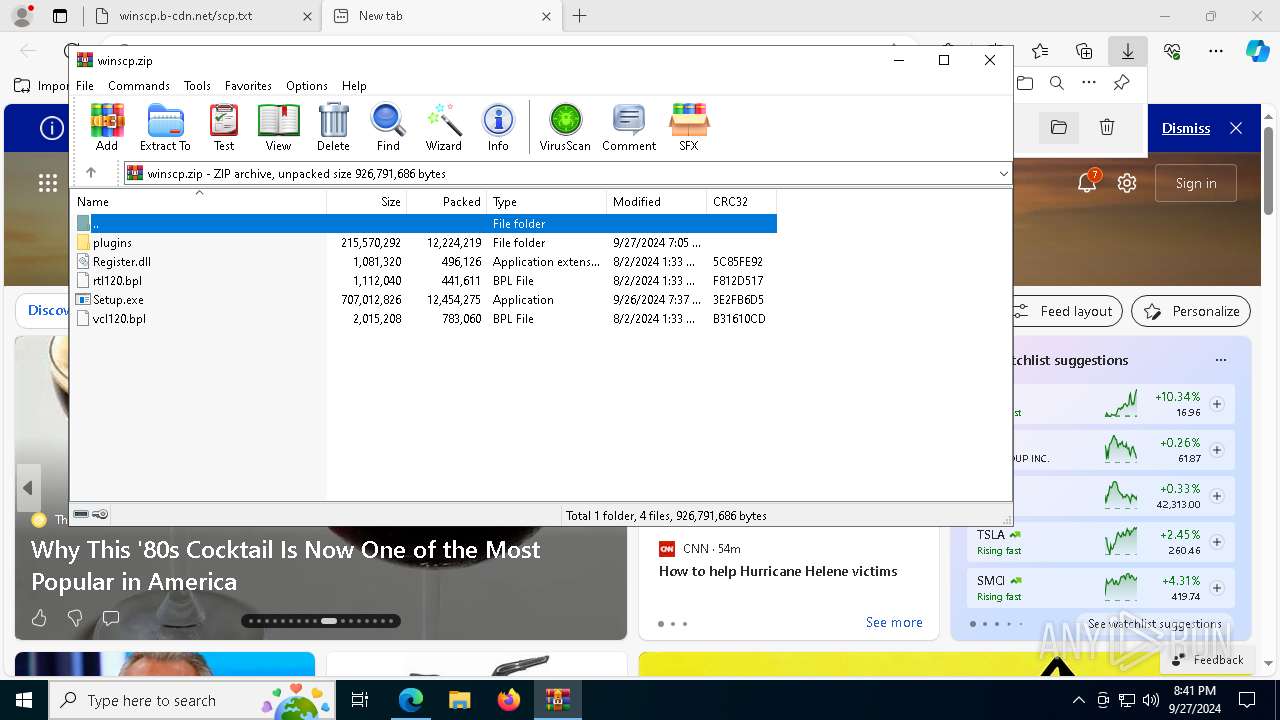Image resolution: width=1280 pixels, height=720 pixels.
Task: Click the key icon in WinRAR status bar
Action: [100, 515]
